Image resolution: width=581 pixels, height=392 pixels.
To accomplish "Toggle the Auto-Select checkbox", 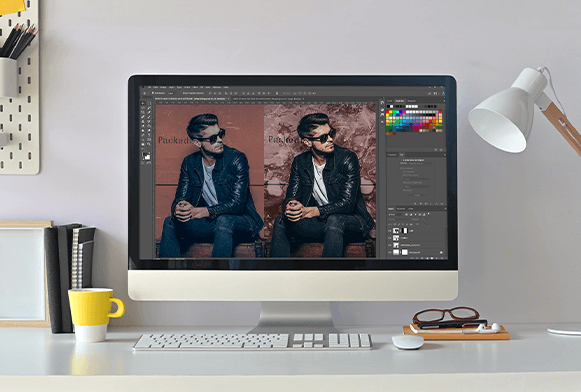I will coord(153,93).
